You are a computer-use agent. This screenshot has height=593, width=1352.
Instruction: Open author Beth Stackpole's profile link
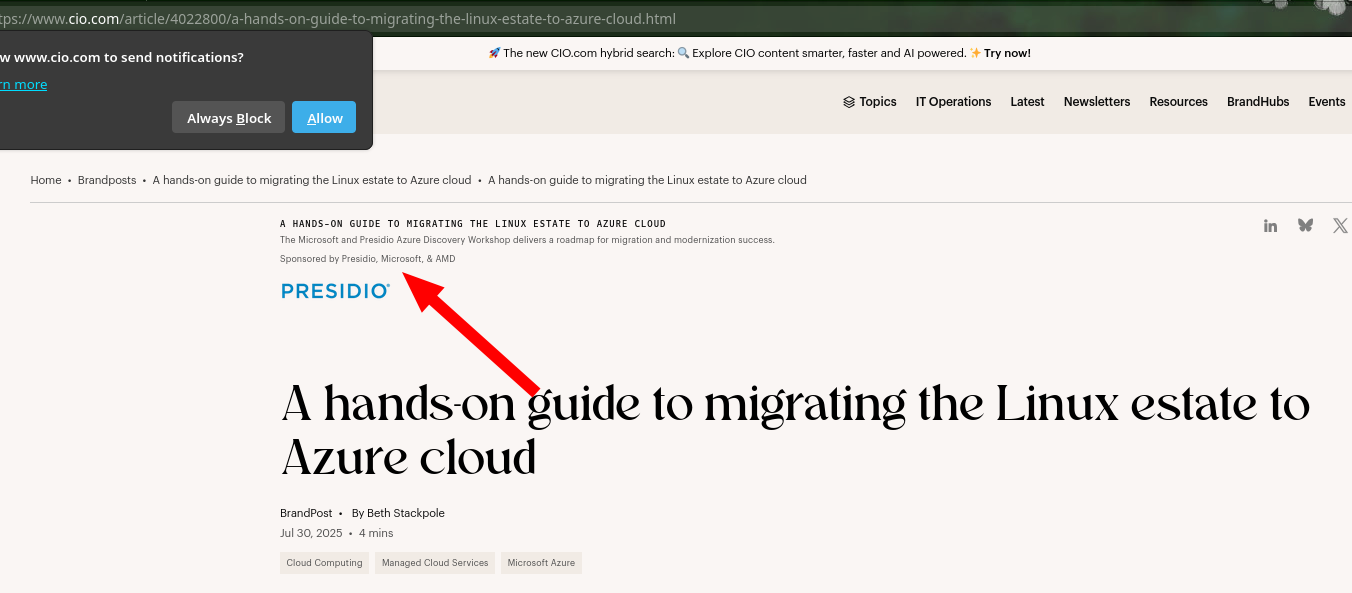click(x=406, y=513)
